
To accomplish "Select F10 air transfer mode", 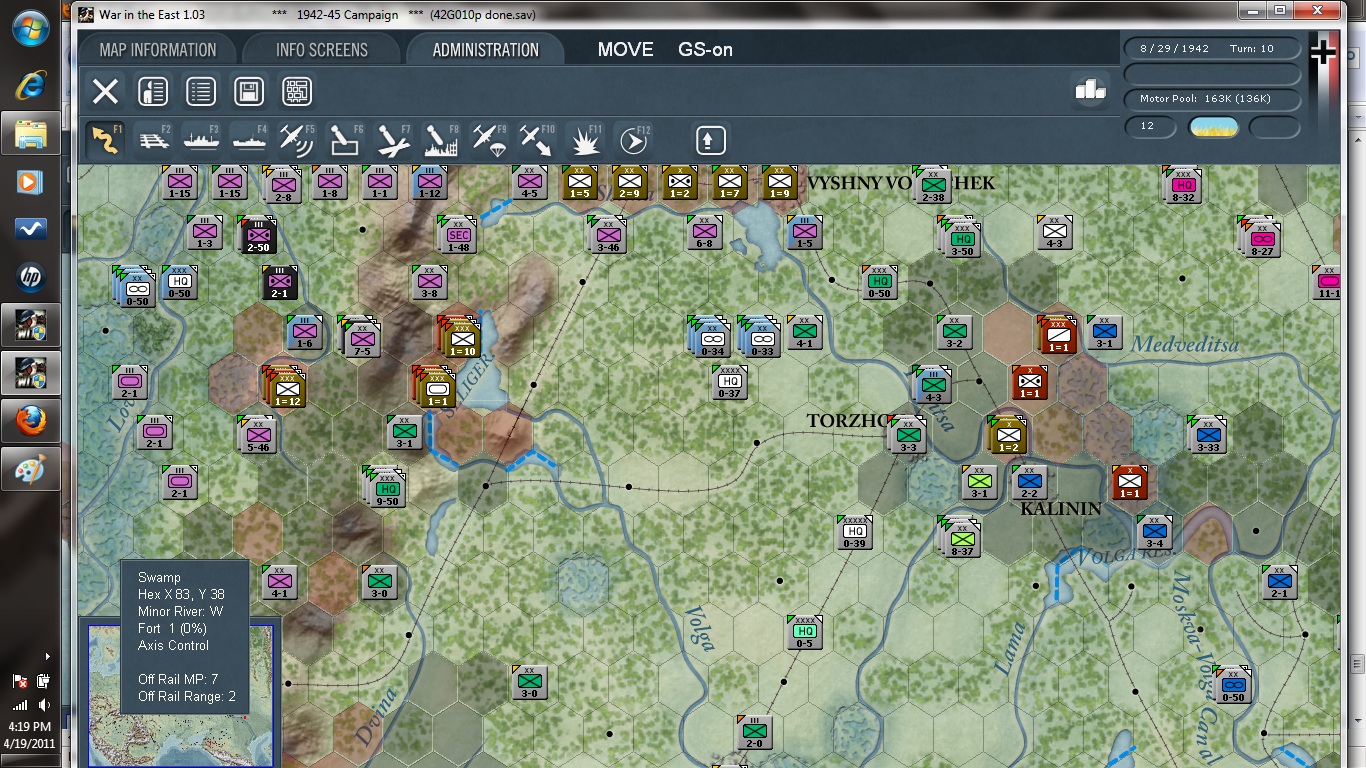I will [537, 139].
